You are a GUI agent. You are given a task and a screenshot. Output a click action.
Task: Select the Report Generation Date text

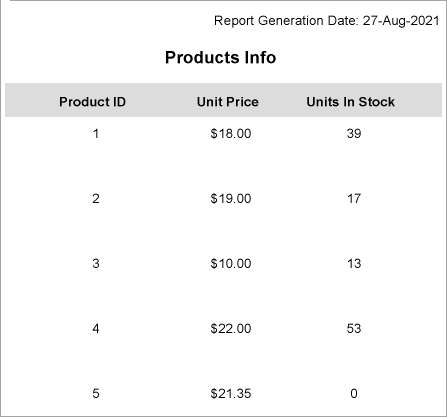(327, 21)
